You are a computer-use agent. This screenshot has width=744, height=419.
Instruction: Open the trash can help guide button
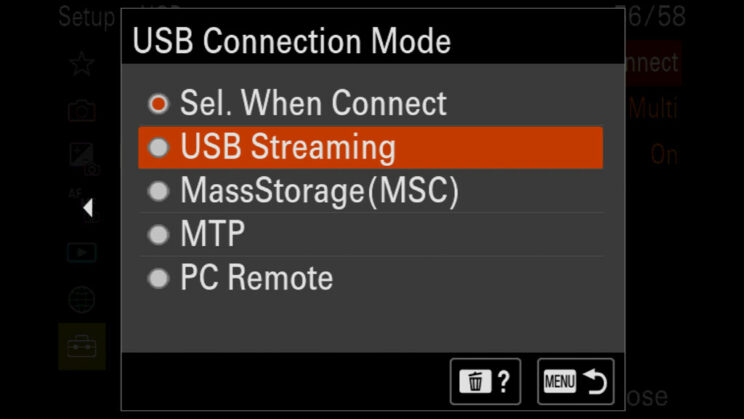485,382
